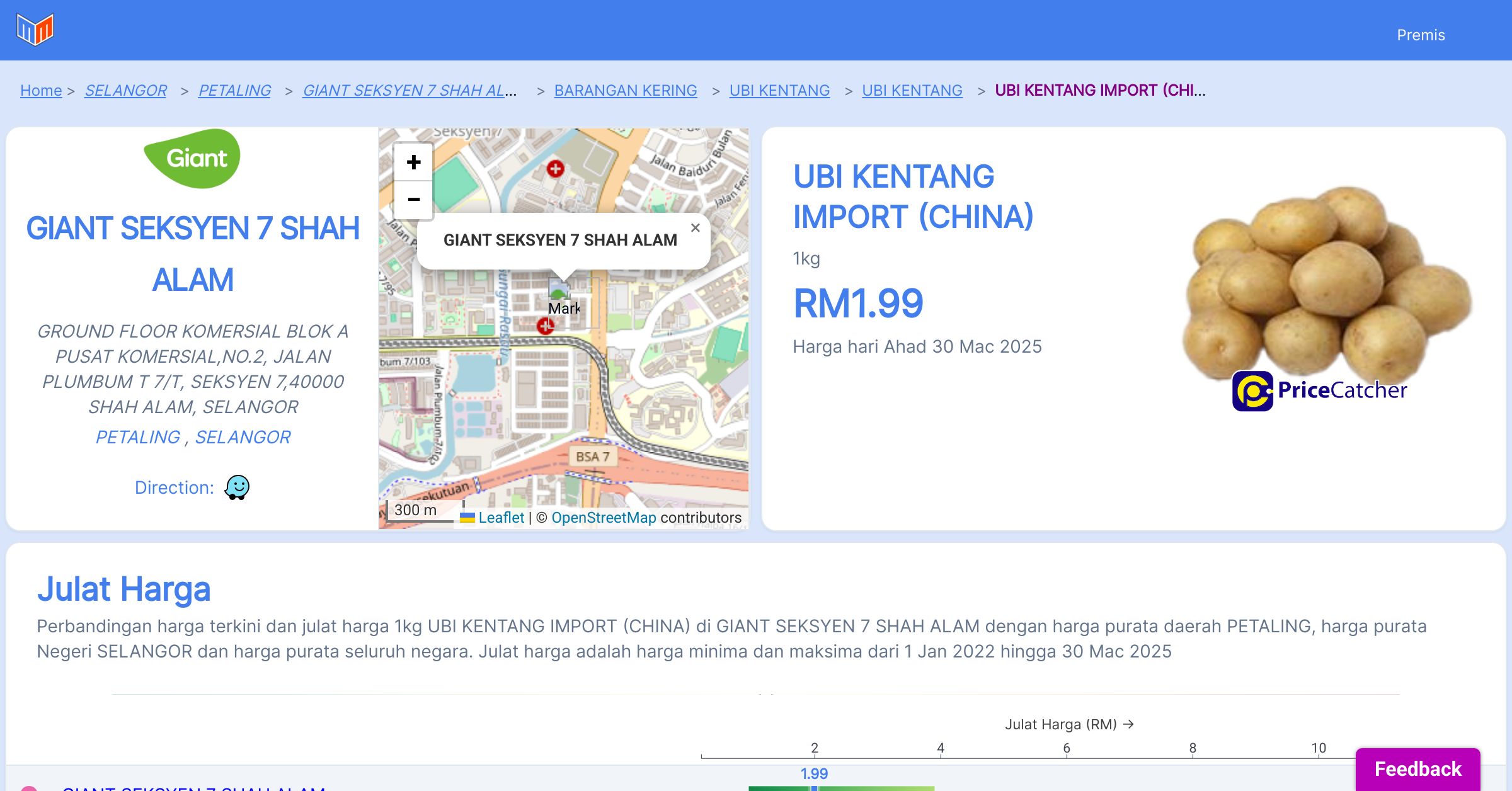Click the Feedback button
Screen dimensions: 1512x791
pos(1417,769)
